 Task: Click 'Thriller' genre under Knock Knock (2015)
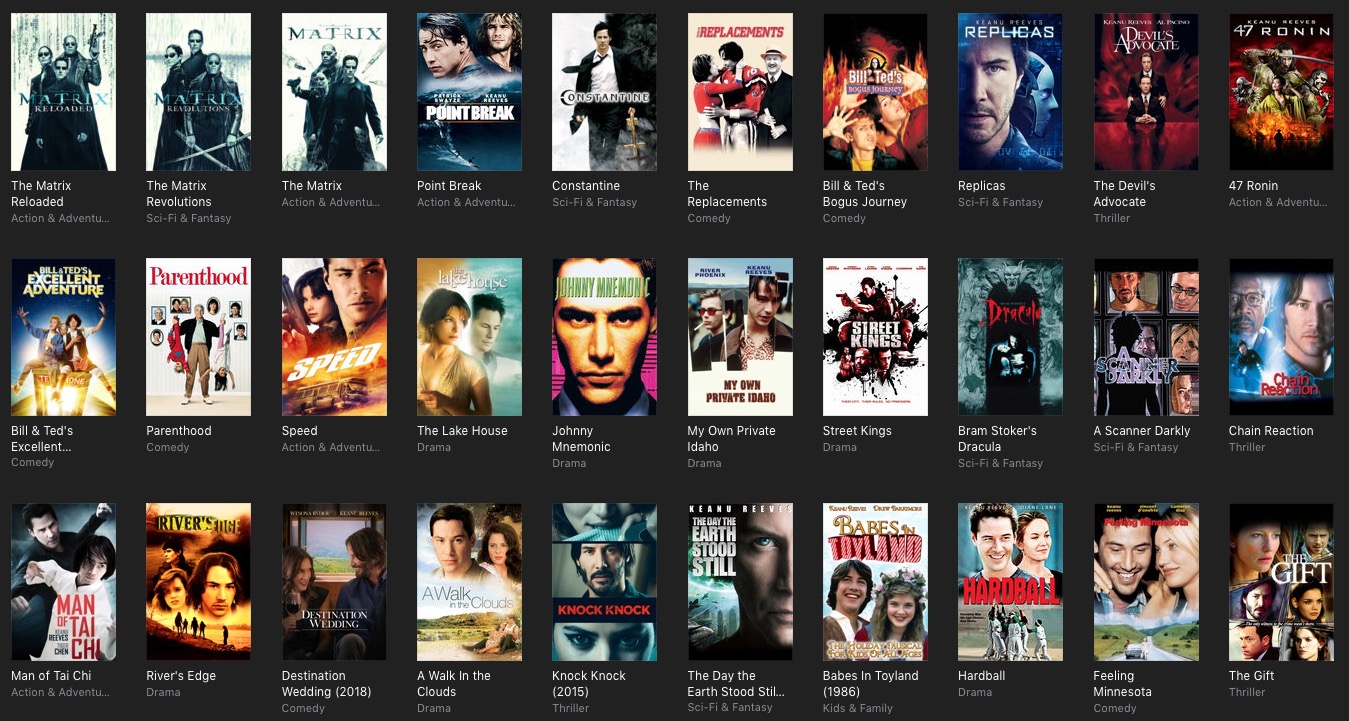pyautogui.click(x=571, y=708)
